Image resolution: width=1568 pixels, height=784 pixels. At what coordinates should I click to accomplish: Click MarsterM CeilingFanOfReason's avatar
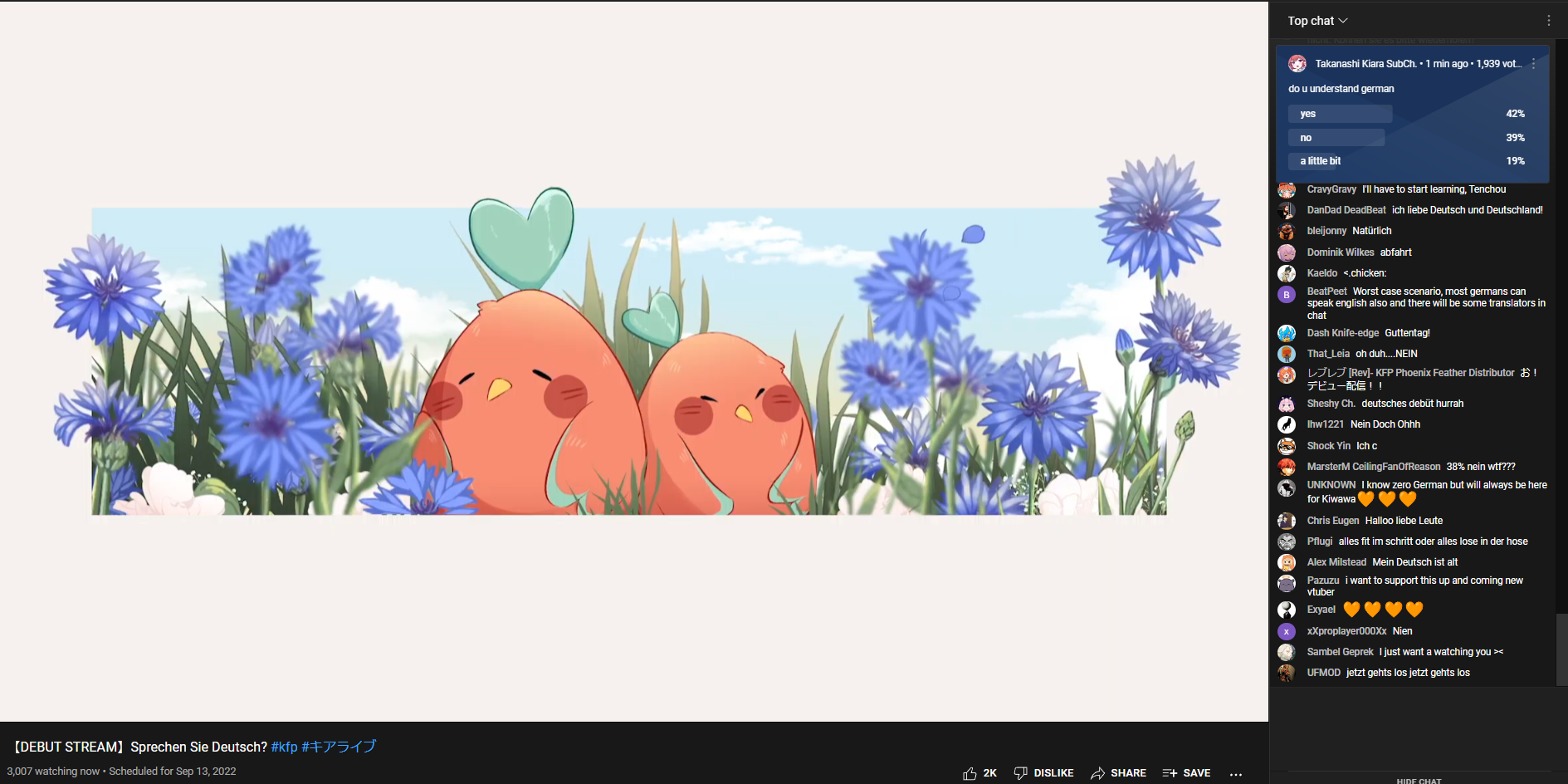[x=1287, y=468]
